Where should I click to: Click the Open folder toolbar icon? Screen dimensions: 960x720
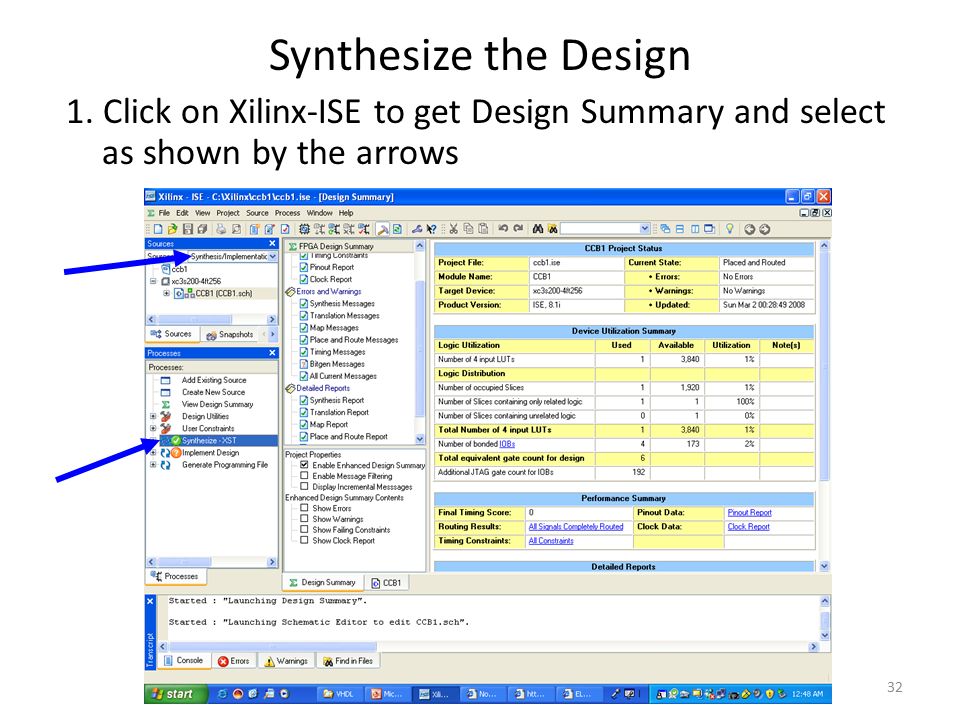coord(173,229)
